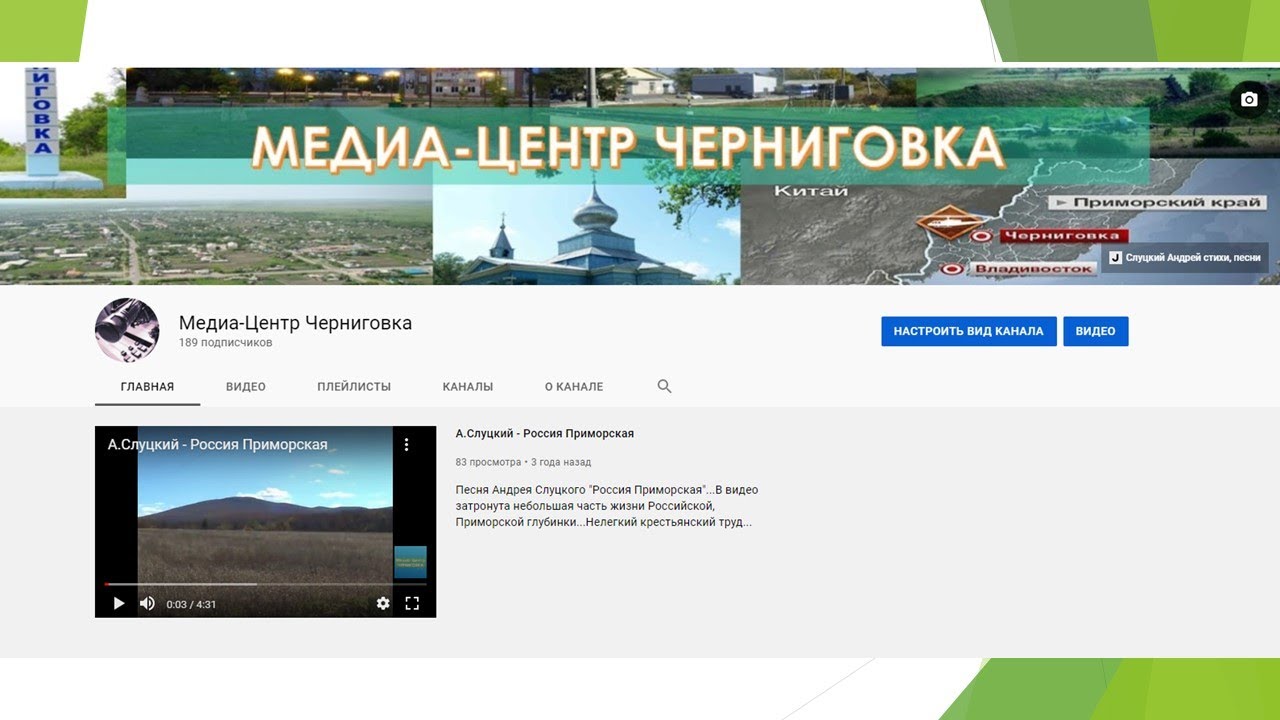Click the small channel watermark in video
The image size is (1280, 720).
click(410, 562)
